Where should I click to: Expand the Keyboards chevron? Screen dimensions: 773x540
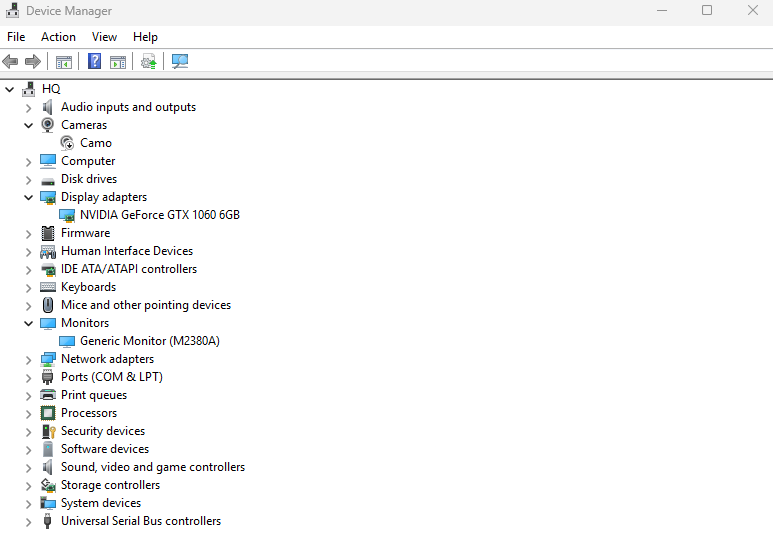pyautogui.click(x=29, y=288)
